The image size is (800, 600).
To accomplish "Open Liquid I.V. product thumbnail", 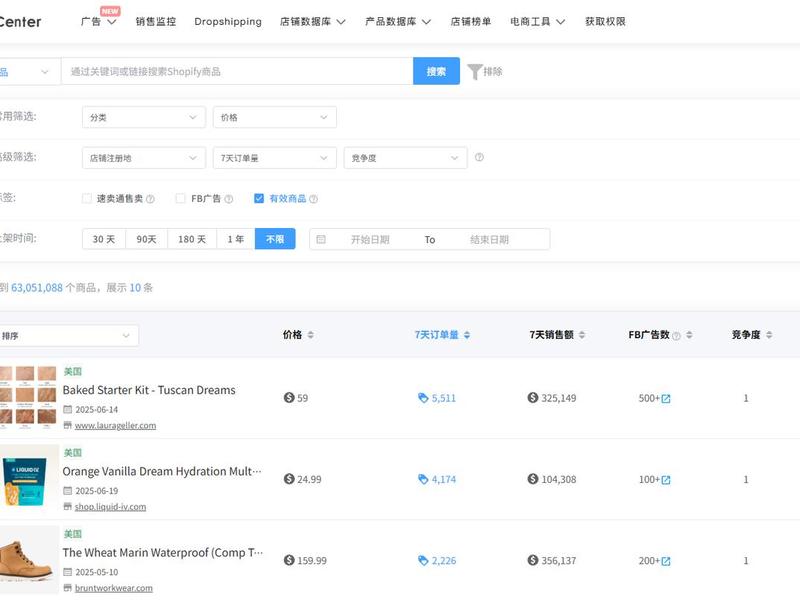I will pyautogui.click(x=29, y=479).
